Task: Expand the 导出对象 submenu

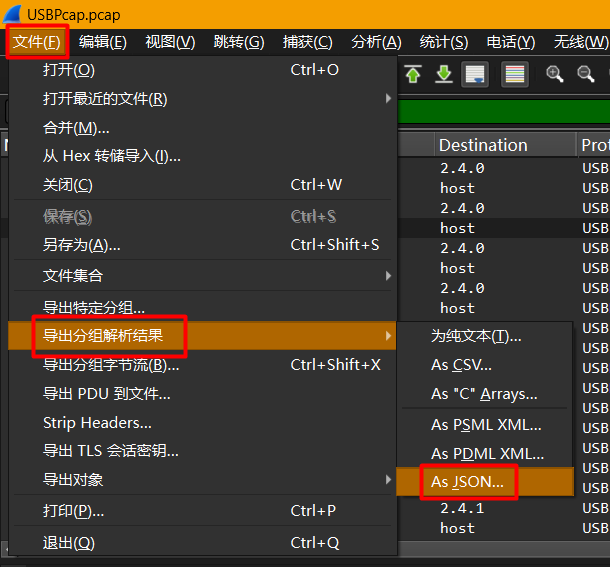Action: (200, 480)
